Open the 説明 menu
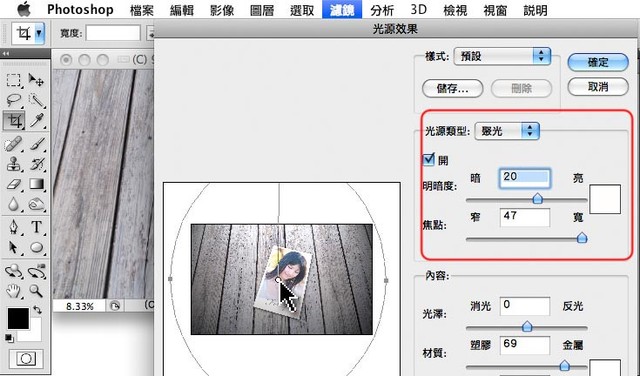This screenshot has width=640, height=376. pos(535,10)
